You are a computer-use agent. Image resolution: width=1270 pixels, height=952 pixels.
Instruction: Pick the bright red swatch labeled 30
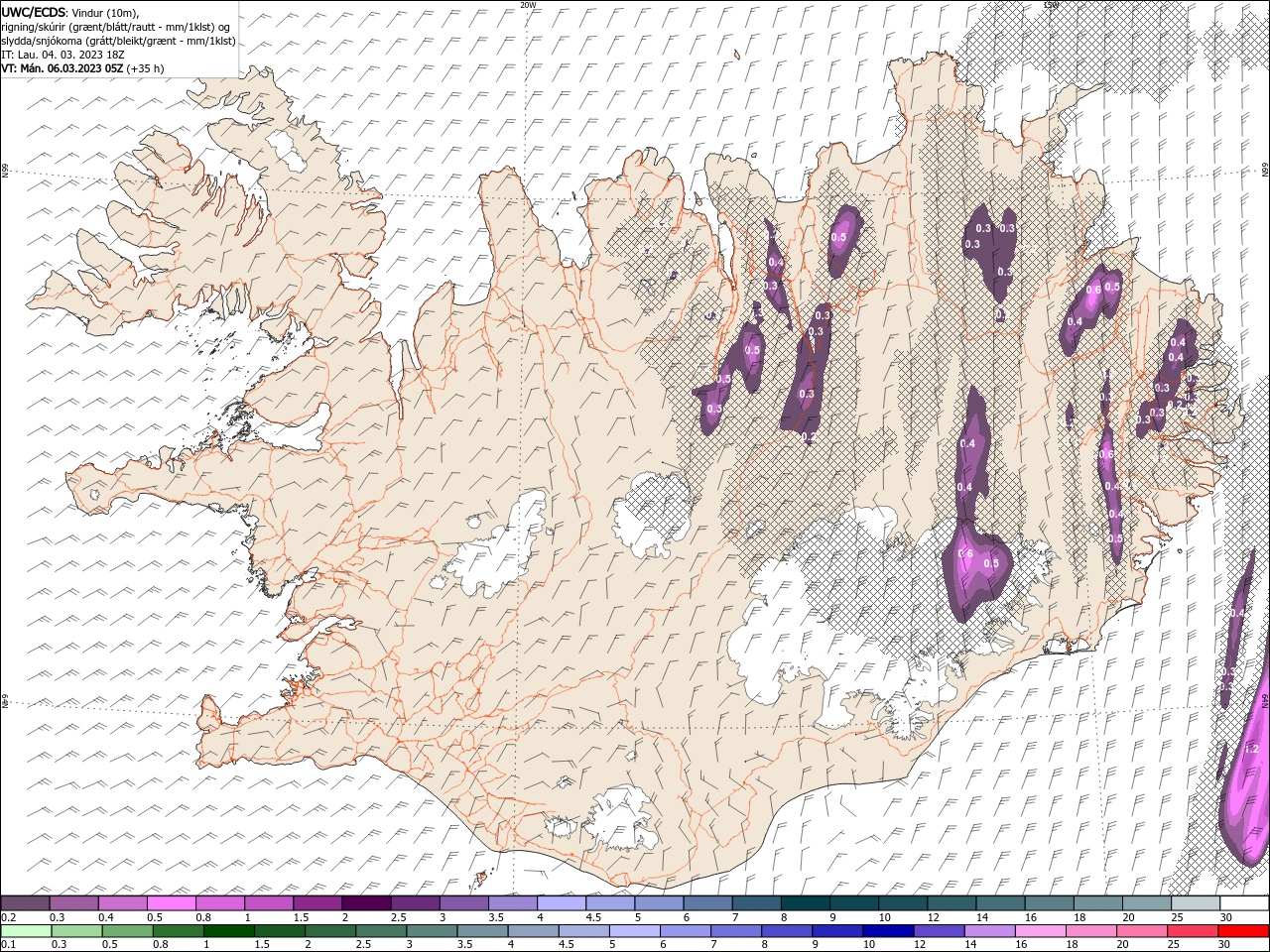coord(1242,931)
